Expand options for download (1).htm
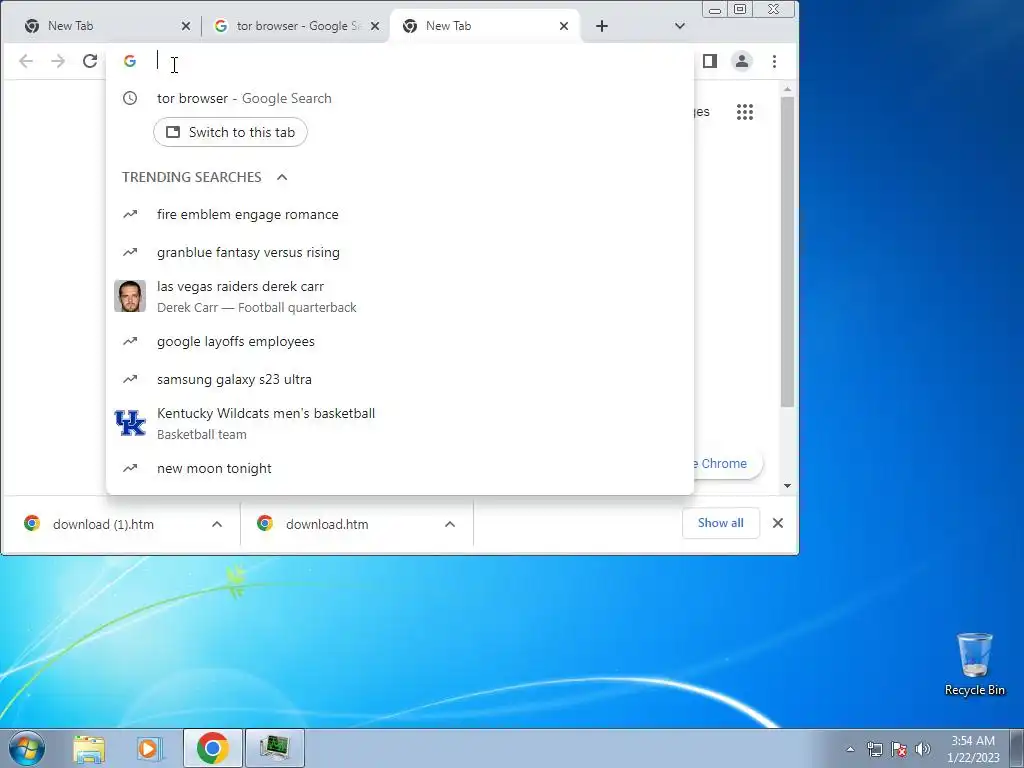Image resolution: width=1024 pixels, height=768 pixels. tap(217, 524)
